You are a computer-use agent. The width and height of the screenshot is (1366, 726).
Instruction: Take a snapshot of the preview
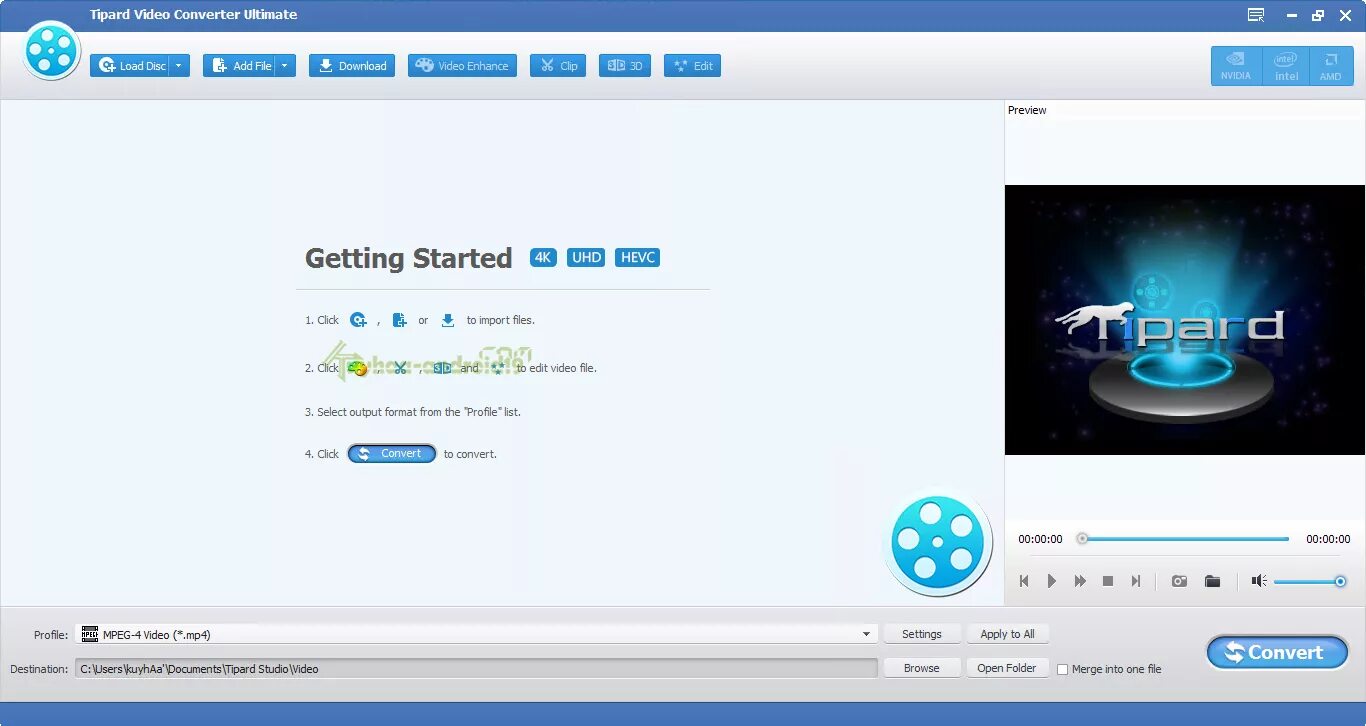point(1179,580)
